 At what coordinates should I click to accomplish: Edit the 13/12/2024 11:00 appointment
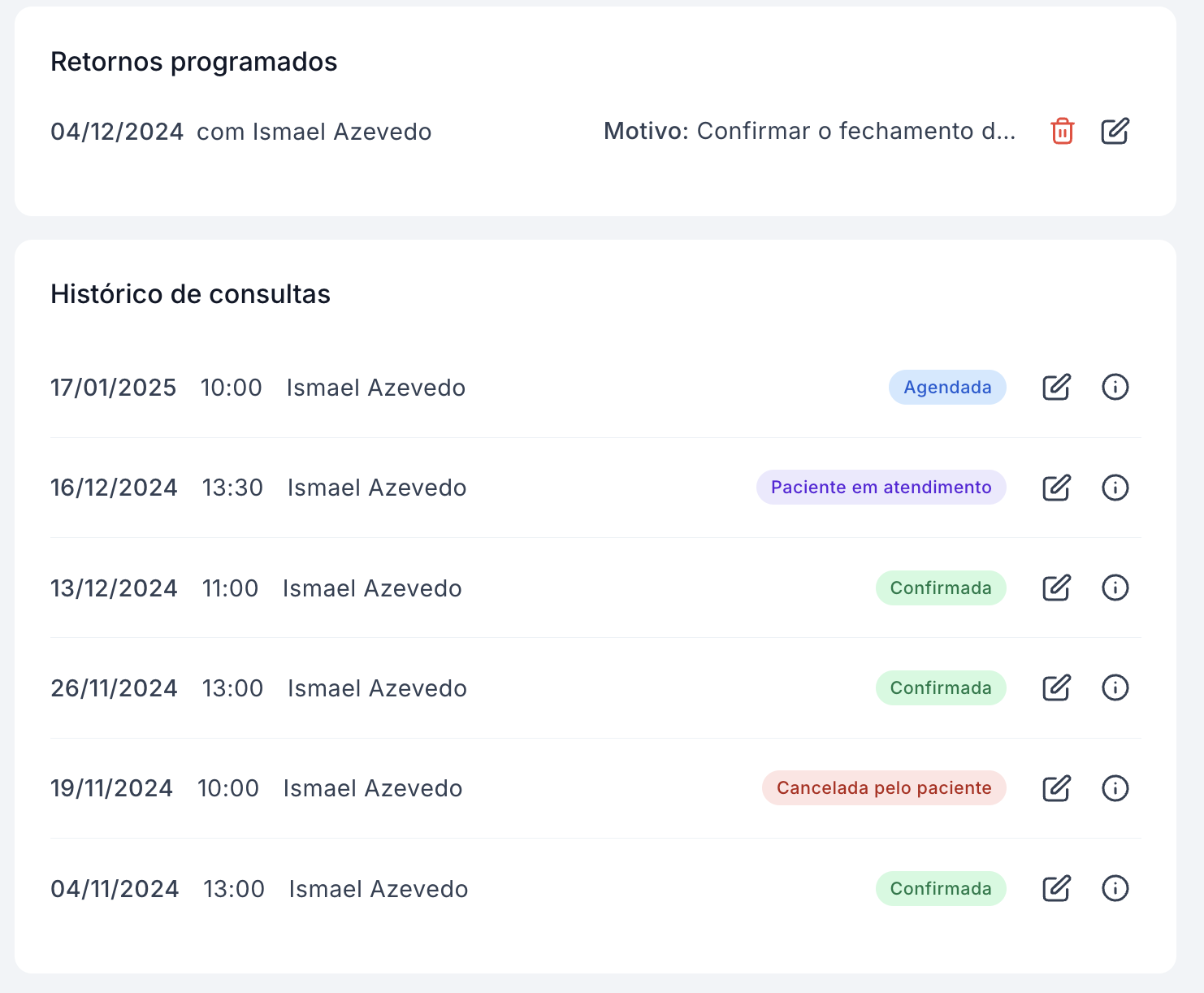tap(1056, 588)
